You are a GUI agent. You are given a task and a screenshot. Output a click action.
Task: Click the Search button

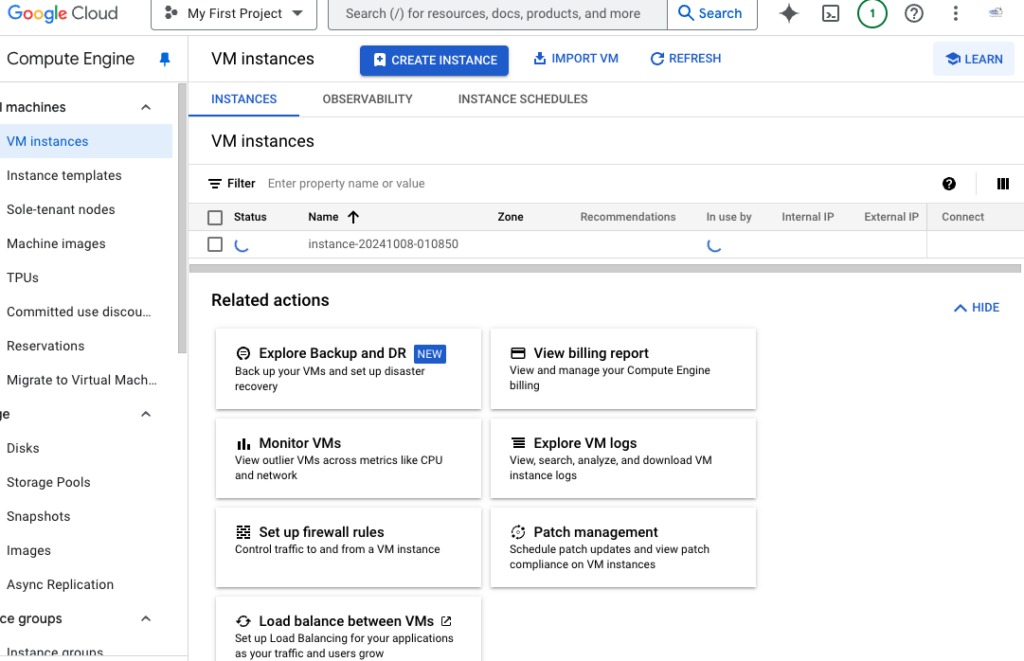pos(712,14)
